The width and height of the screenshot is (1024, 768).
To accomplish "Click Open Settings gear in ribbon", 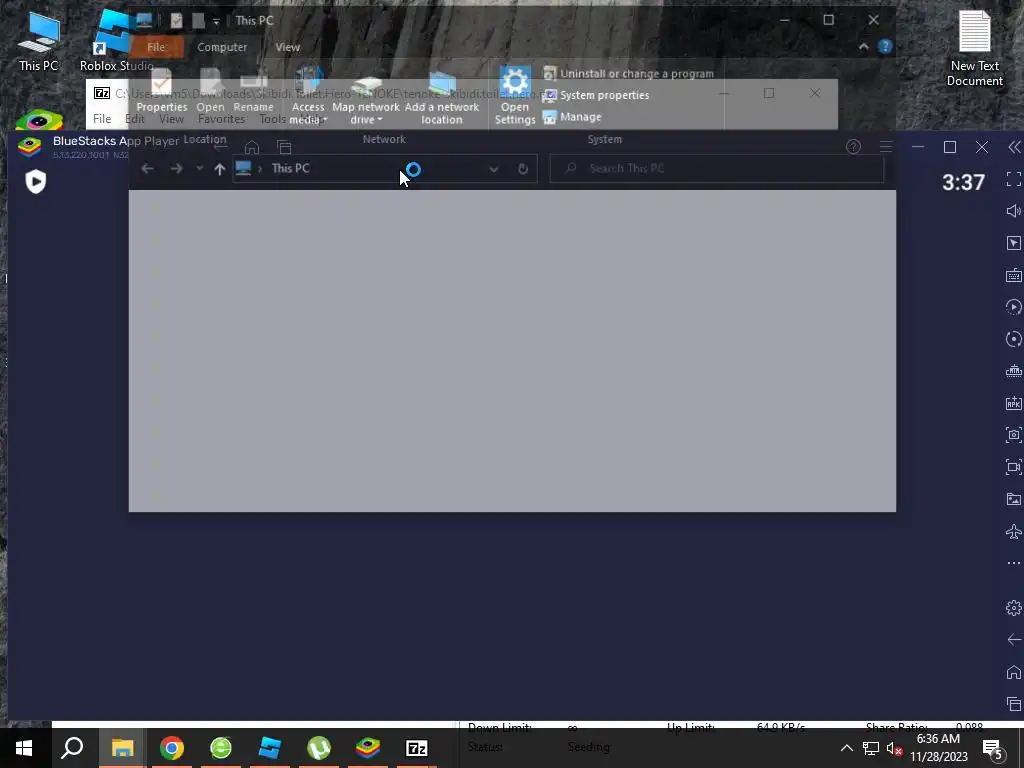I will tap(515, 96).
